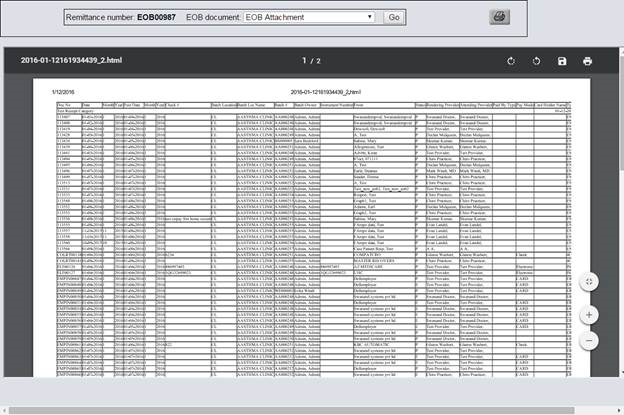Open the EOB document dropdown
Screen dimensions: 624x415
tap(309, 17)
